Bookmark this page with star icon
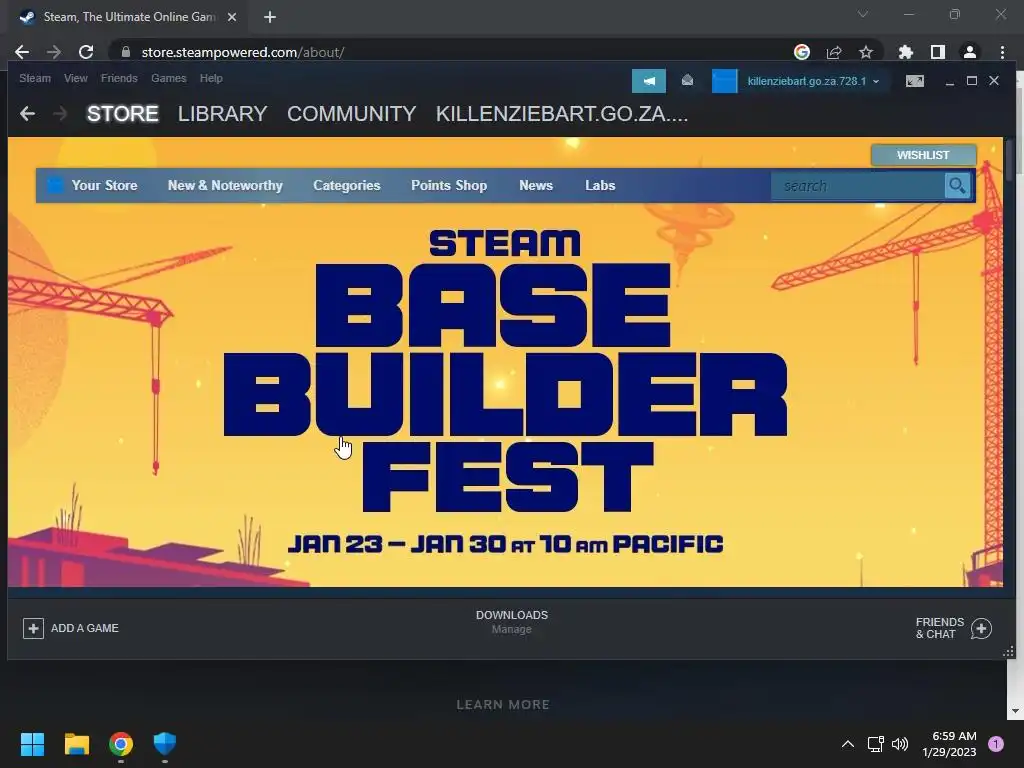Screen dimensions: 1024x768 (865, 52)
